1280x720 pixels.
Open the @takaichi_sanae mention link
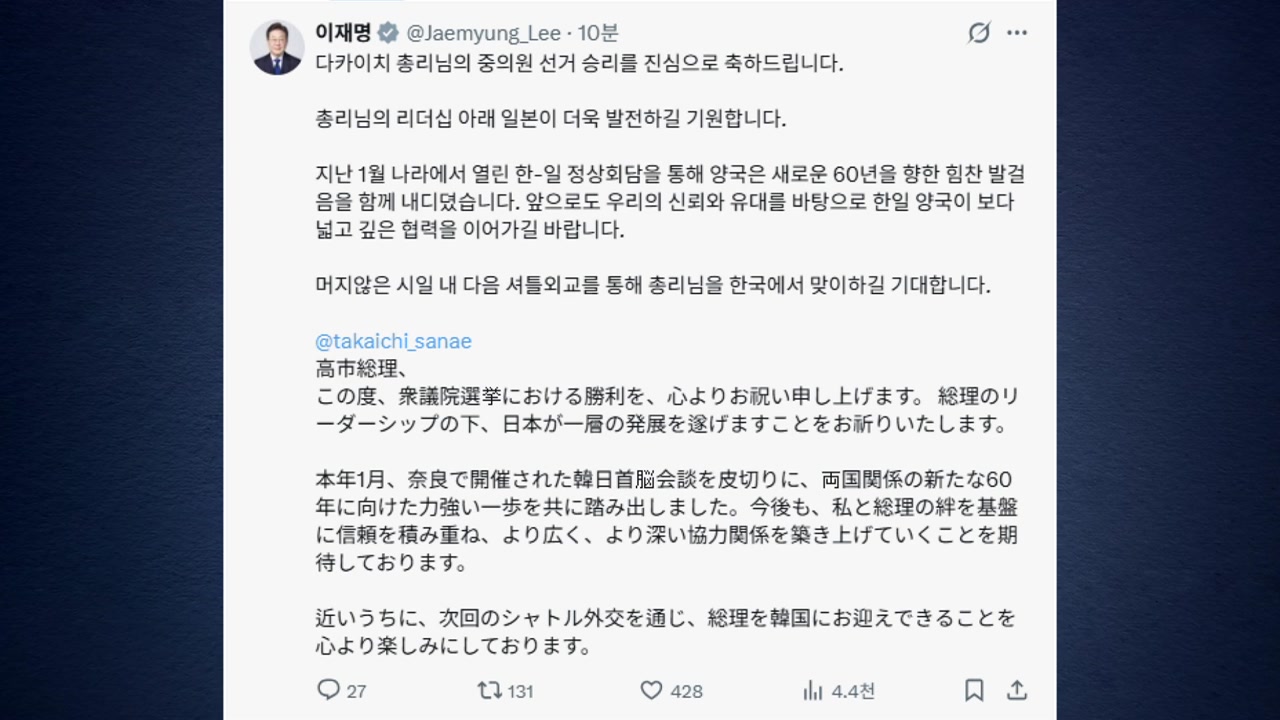tap(393, 341)
